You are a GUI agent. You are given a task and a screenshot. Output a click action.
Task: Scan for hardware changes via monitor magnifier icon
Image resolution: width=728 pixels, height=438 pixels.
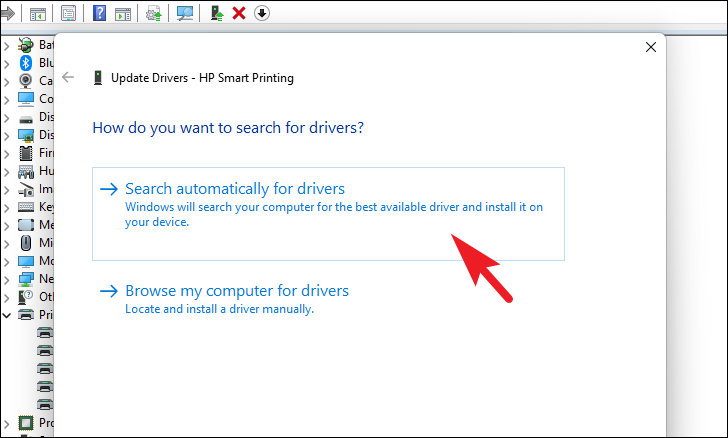tap(185, 13)
